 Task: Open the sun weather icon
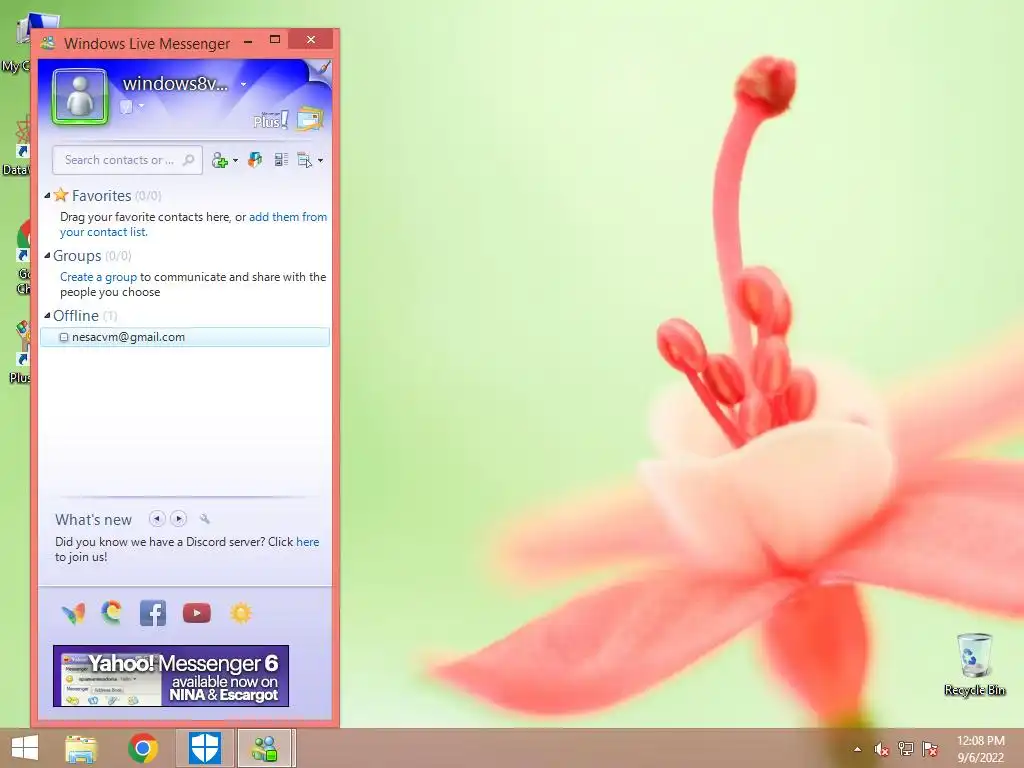click(x=240, y=613)
